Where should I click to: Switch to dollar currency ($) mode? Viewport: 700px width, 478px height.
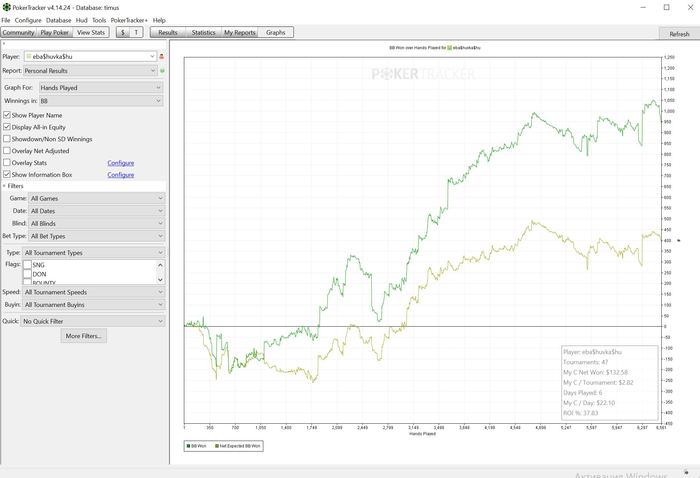(x=123, y=32)
